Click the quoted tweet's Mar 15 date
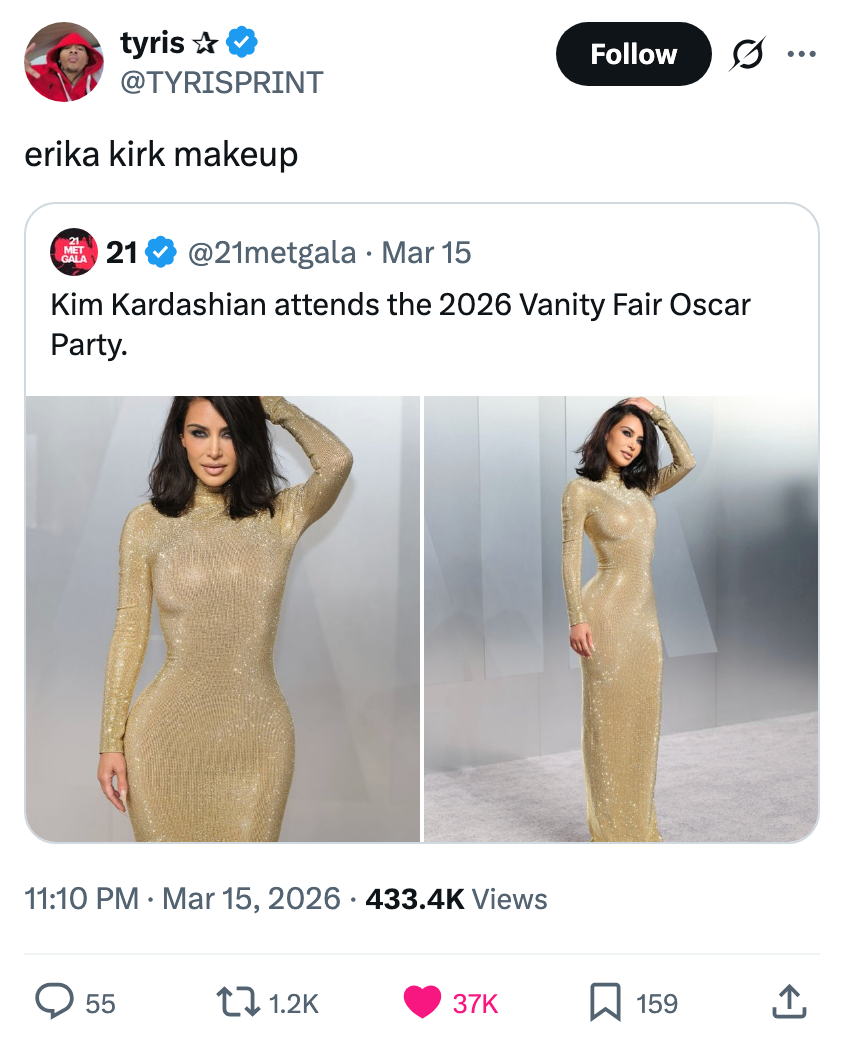The height and width of the screenshot is (1046, 850). coord(426,252)
